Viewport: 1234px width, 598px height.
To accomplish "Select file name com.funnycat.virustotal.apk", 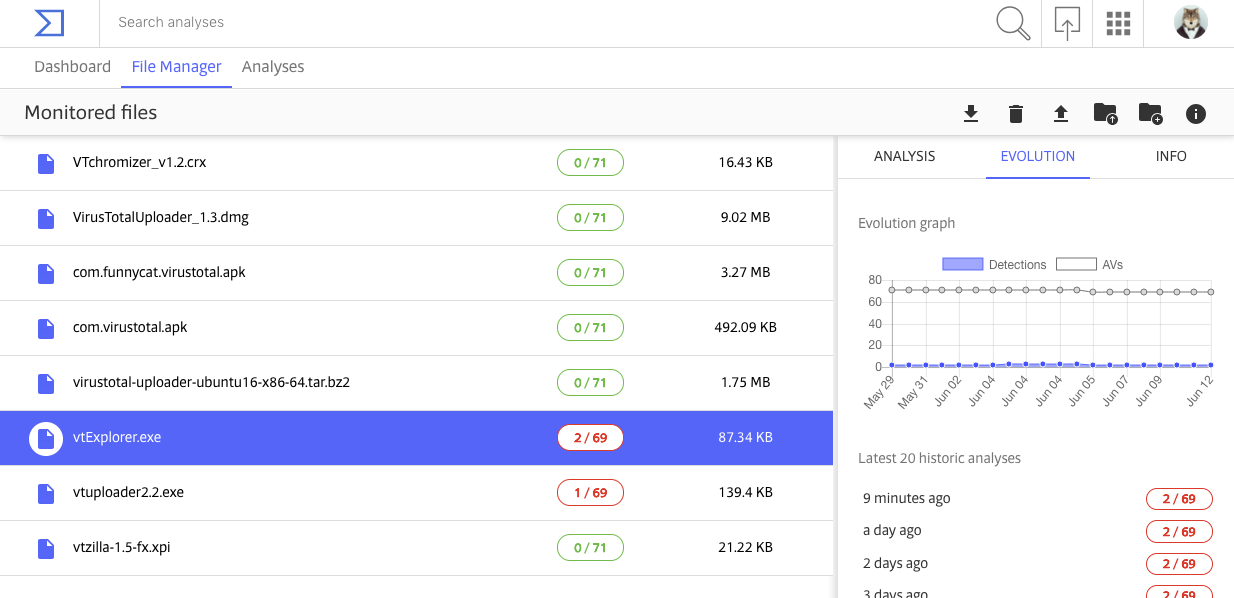I will 160,272.
